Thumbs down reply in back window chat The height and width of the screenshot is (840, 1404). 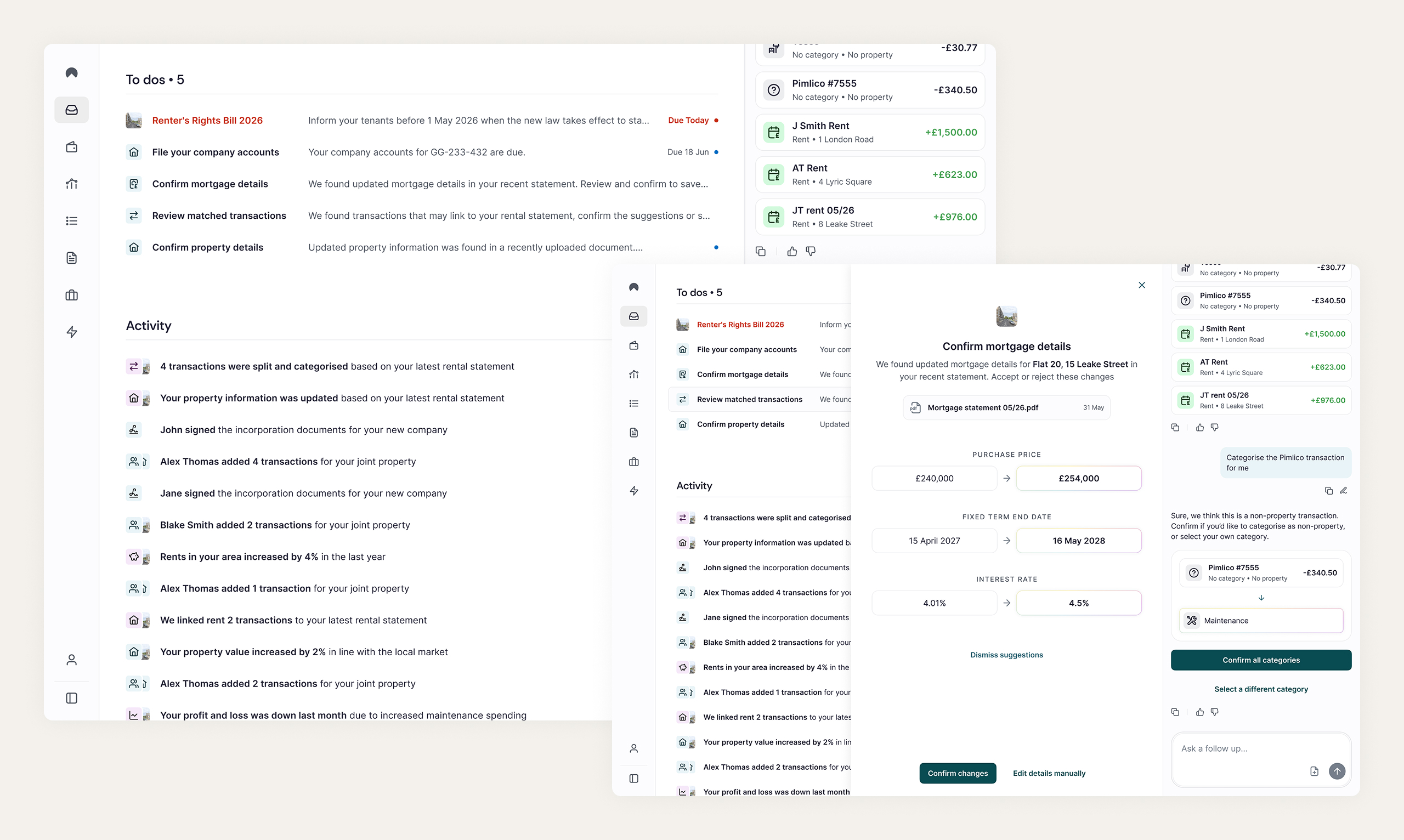tap(811, 251)
